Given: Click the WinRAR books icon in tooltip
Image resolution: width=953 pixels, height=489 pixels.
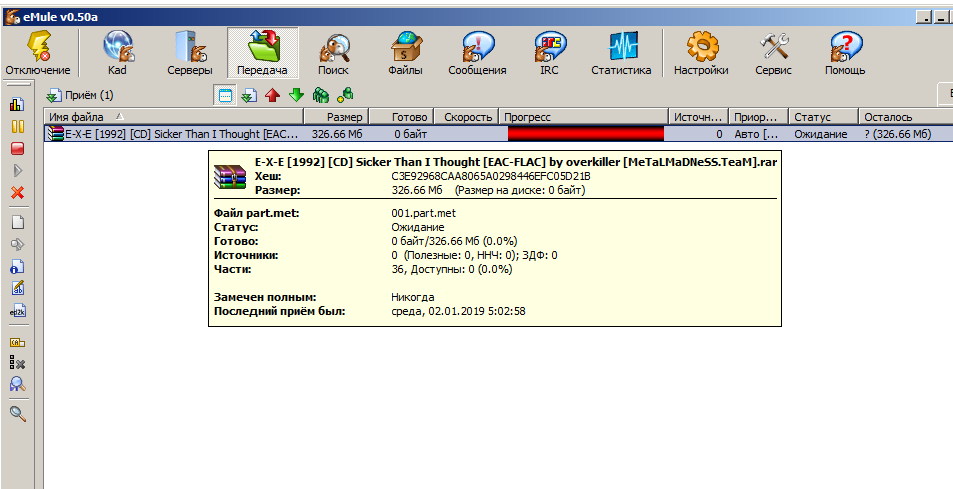Looking at the screenshot, I should [230, 176].
